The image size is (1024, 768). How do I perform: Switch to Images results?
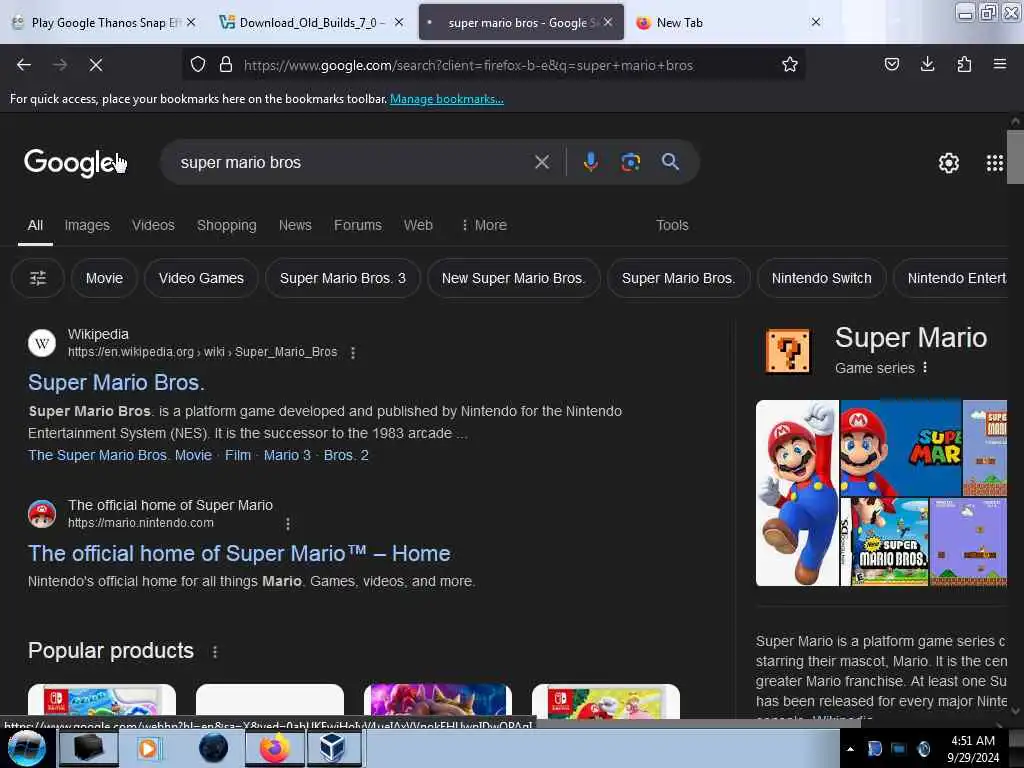[x=87, y=225]
